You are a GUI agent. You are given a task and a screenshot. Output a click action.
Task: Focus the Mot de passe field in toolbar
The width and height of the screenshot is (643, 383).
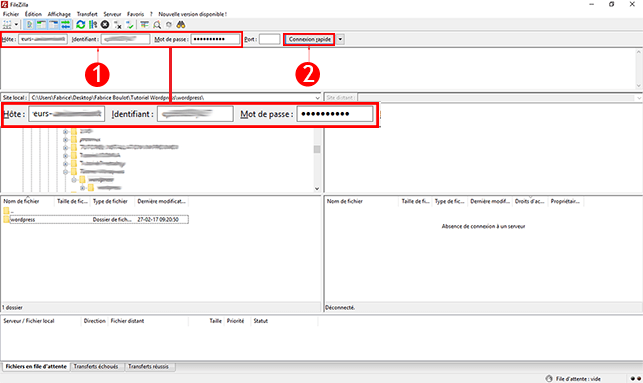click(215, 39)
